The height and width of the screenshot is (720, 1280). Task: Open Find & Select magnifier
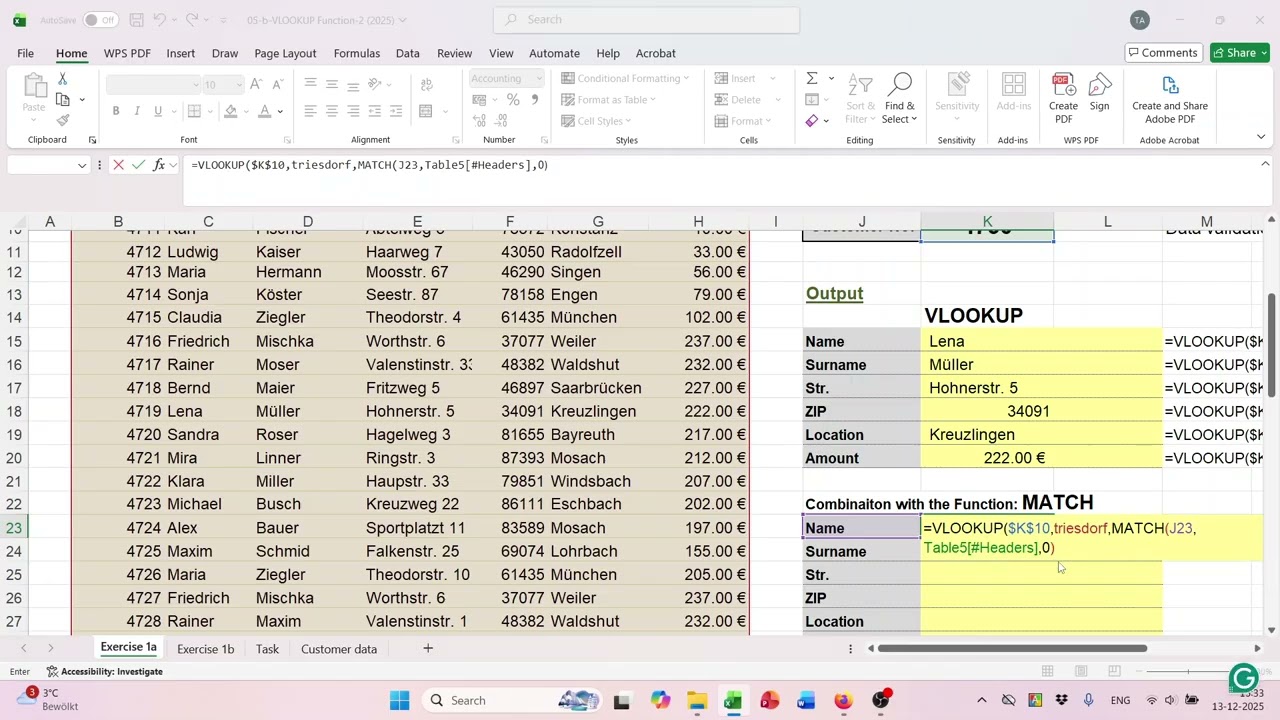click(x=899, y=98)
